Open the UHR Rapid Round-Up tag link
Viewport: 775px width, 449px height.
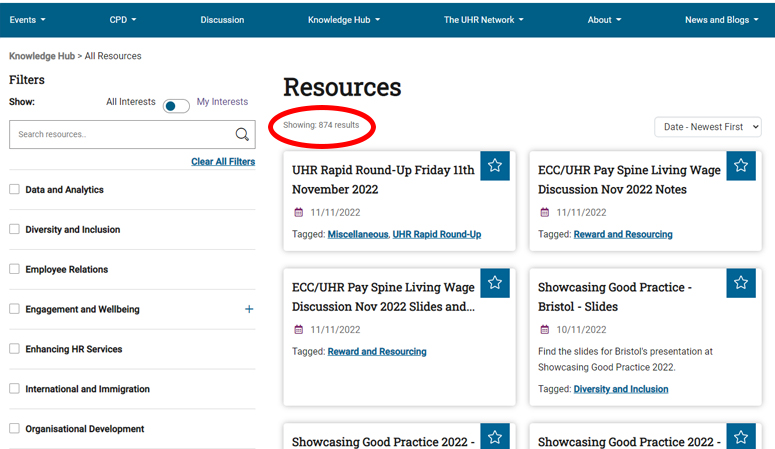coord(436,234)
